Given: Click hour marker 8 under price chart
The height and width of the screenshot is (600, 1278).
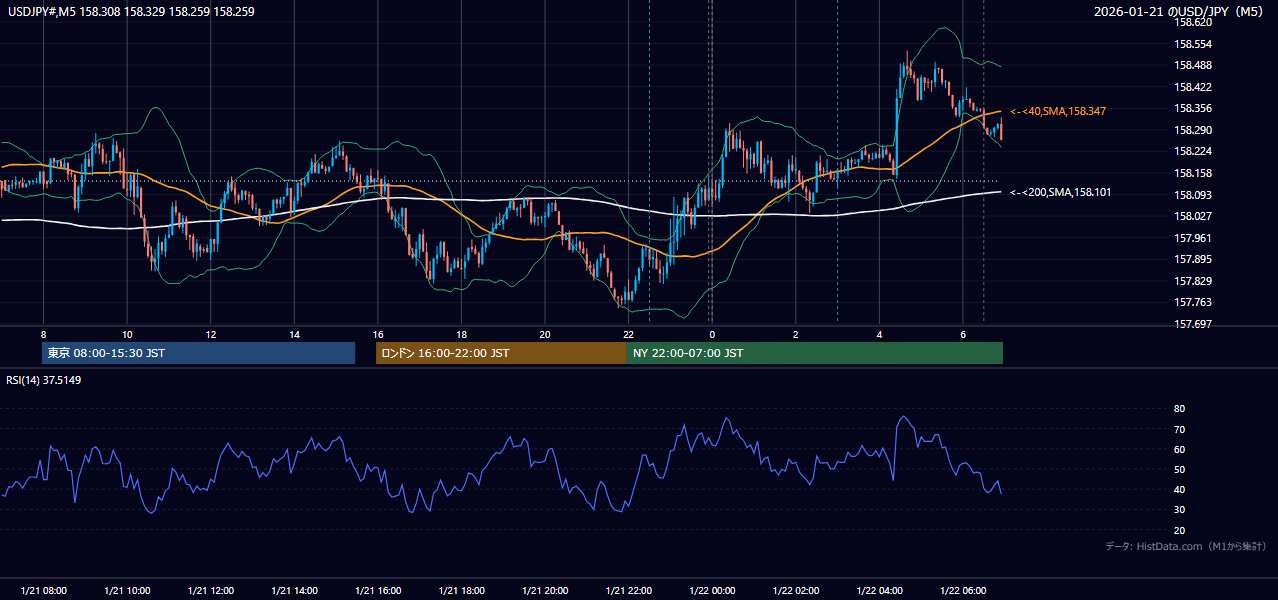Looking at the screenshot, I should point(43,334).
